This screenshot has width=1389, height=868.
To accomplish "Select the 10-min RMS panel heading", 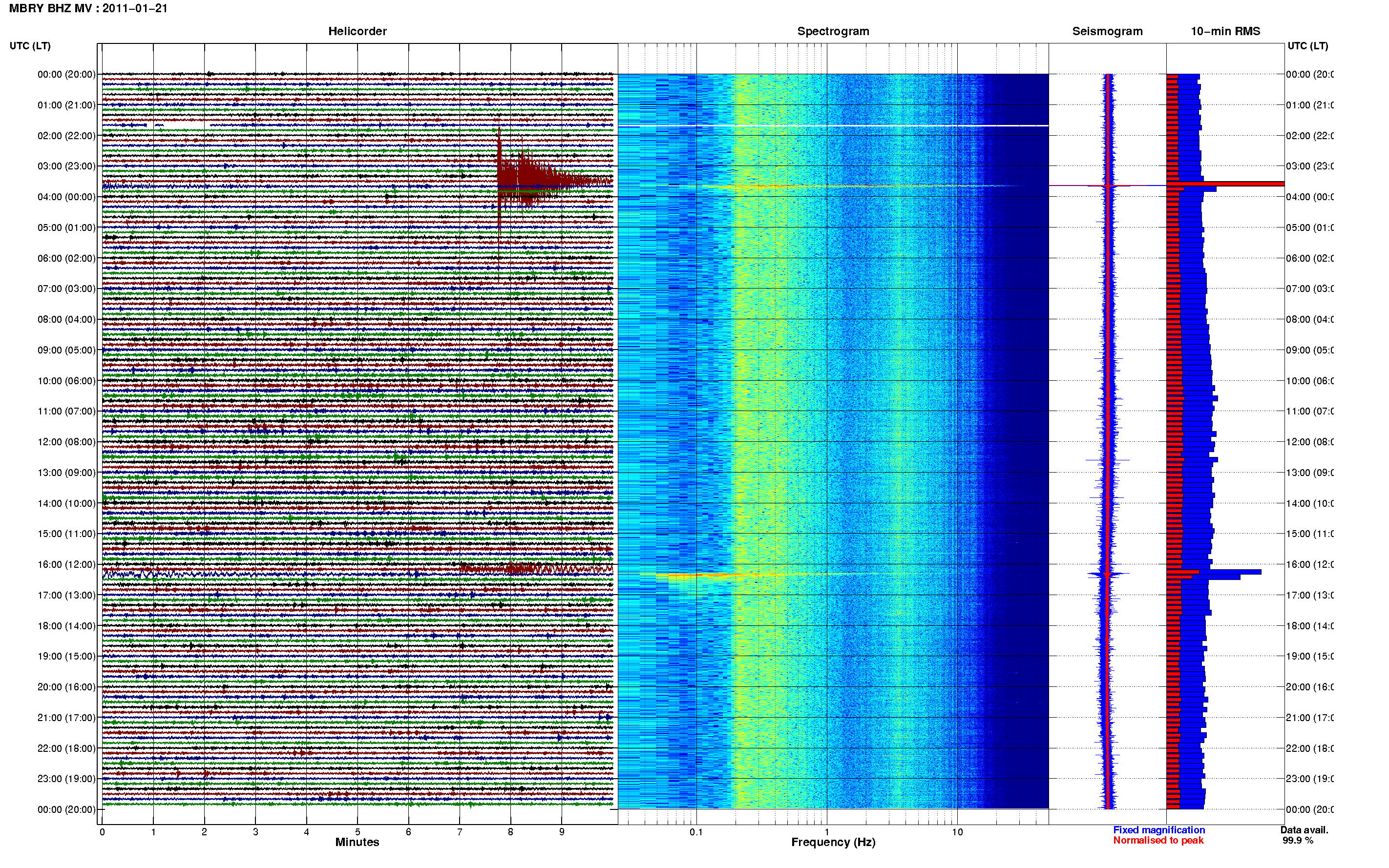I will (x=1225, y=31).
